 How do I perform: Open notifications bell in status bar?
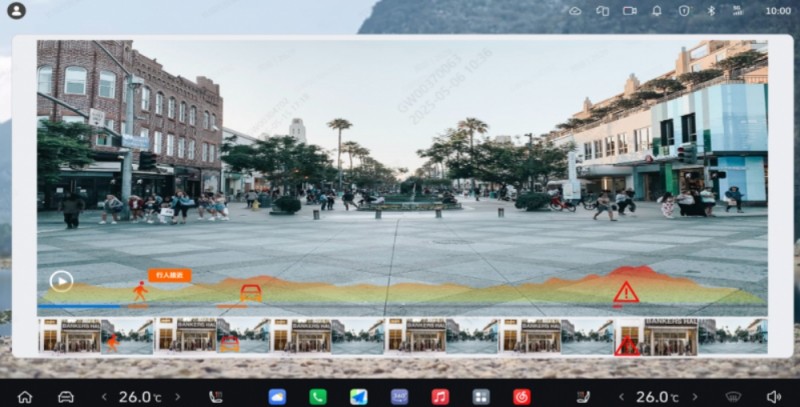(x=657, y=10)
